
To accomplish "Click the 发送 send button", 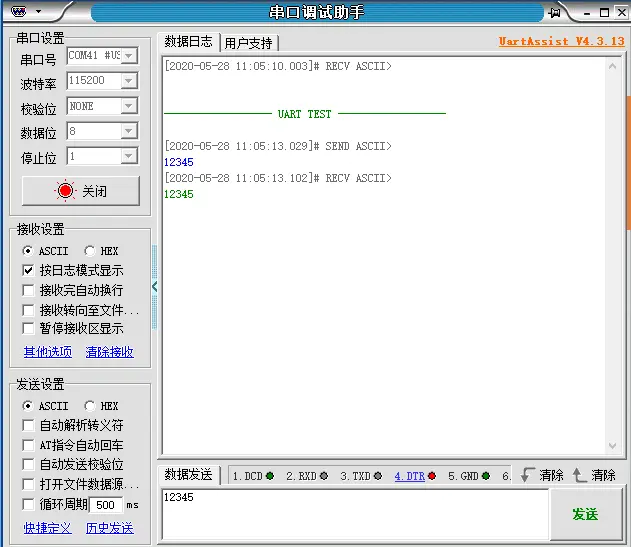I will click(586, 514).
